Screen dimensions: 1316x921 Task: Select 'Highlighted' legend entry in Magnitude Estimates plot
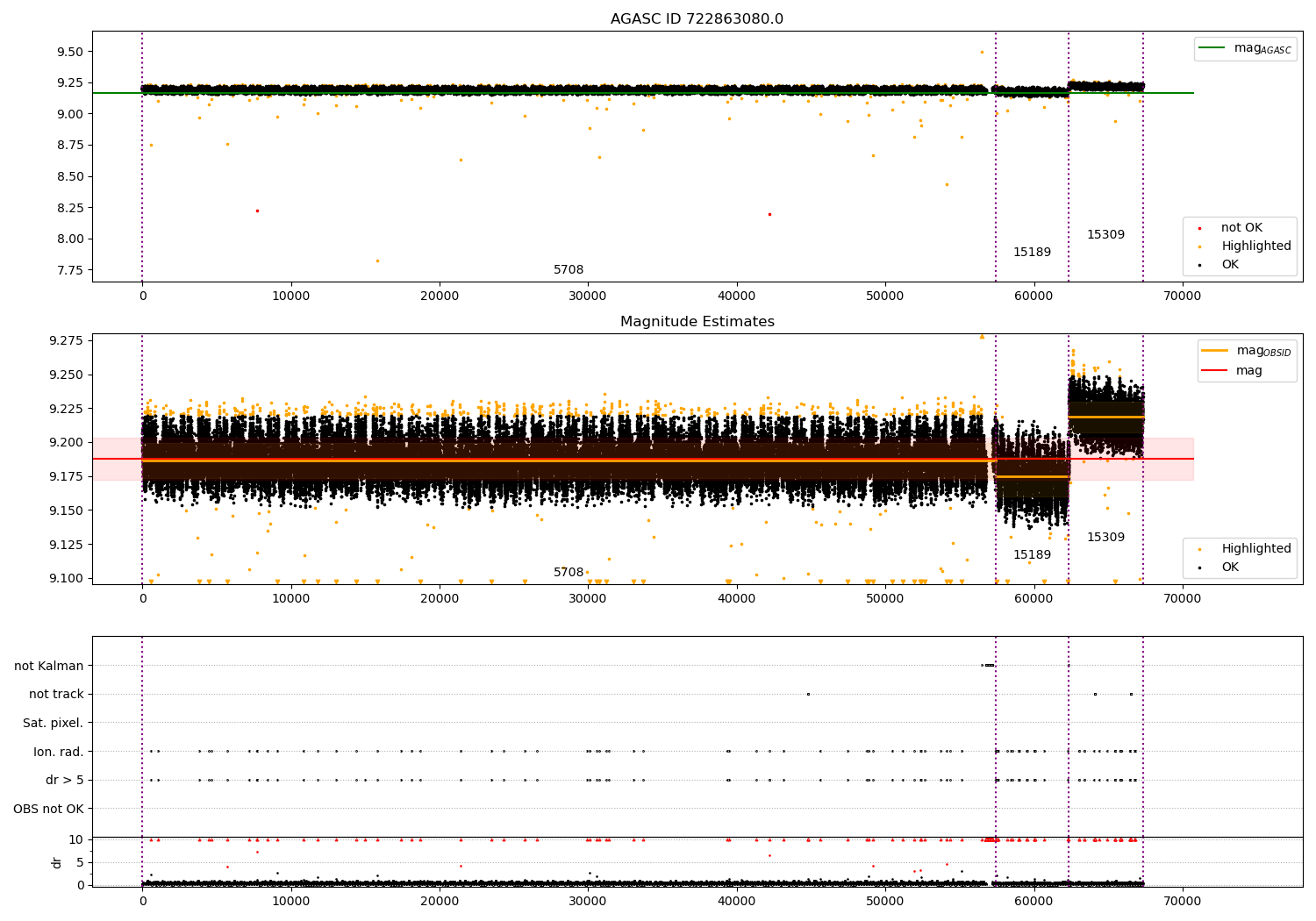tap(1255, 549)
